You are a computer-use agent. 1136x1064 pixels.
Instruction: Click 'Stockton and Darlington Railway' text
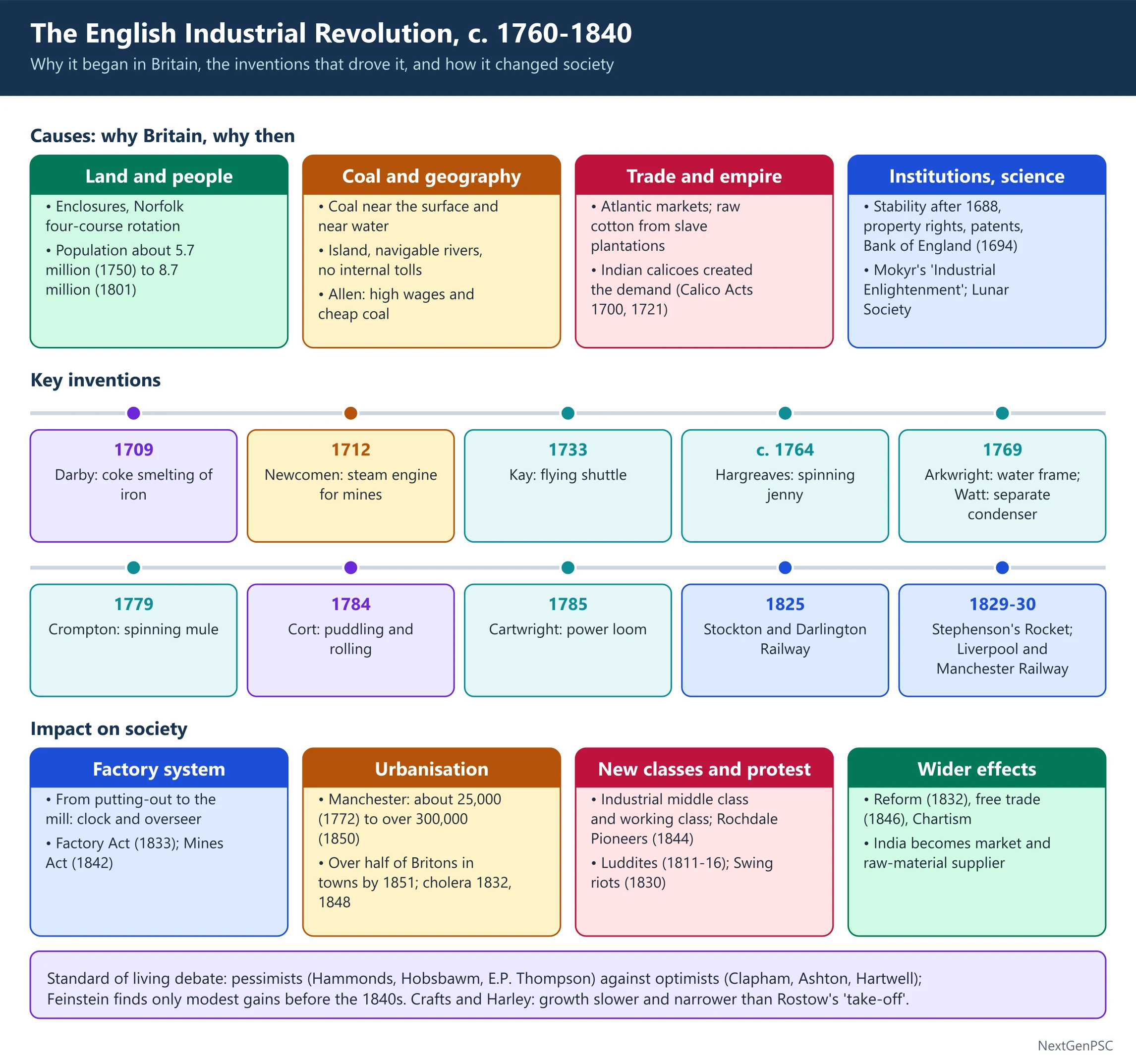(785, 639)
